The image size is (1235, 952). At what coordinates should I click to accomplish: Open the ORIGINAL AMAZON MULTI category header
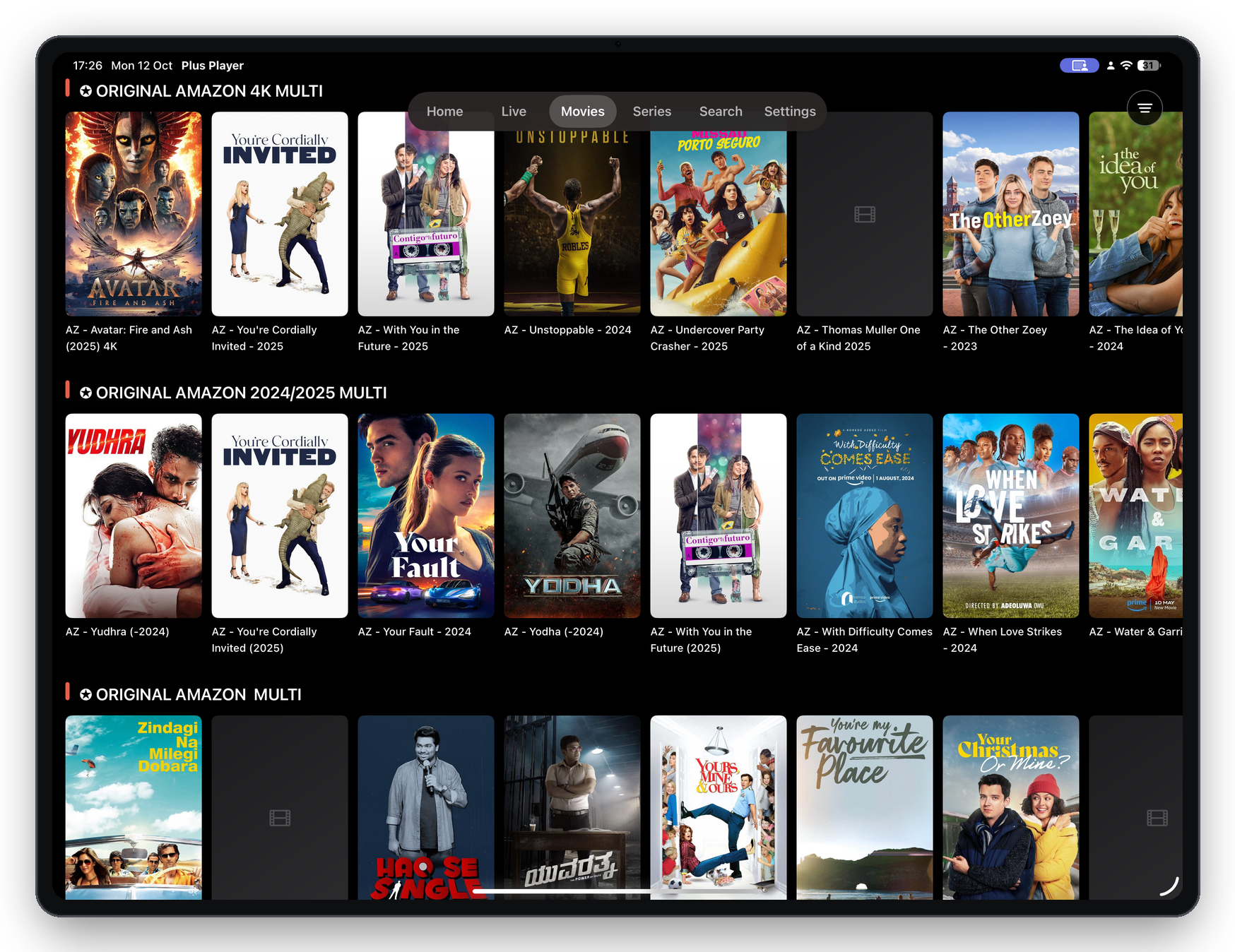191,695
